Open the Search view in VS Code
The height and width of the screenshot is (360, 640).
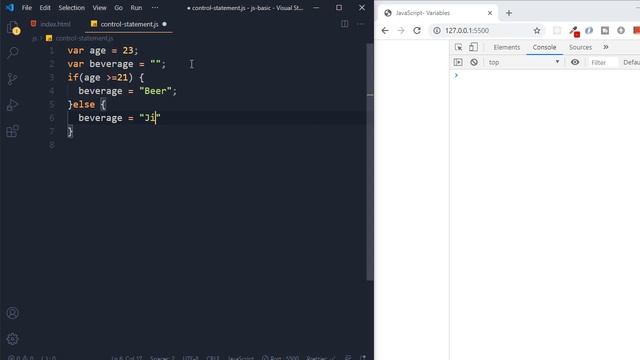click(13, 52)
